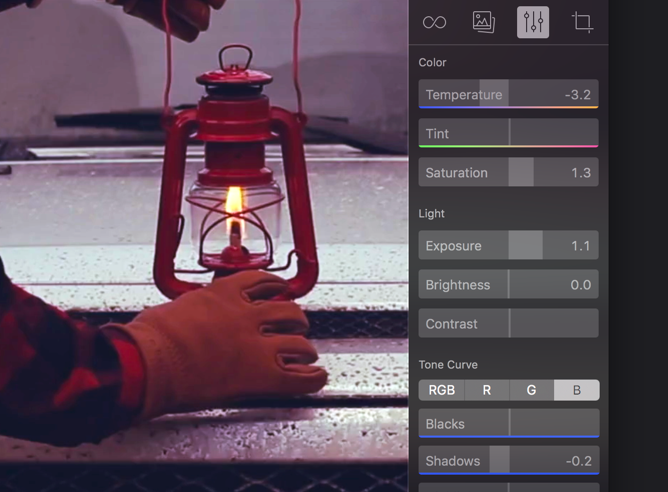Adjust the Shadows slider
Image resolution: width=668 pixels, height=492 pixels.
[x=508, y=461]
